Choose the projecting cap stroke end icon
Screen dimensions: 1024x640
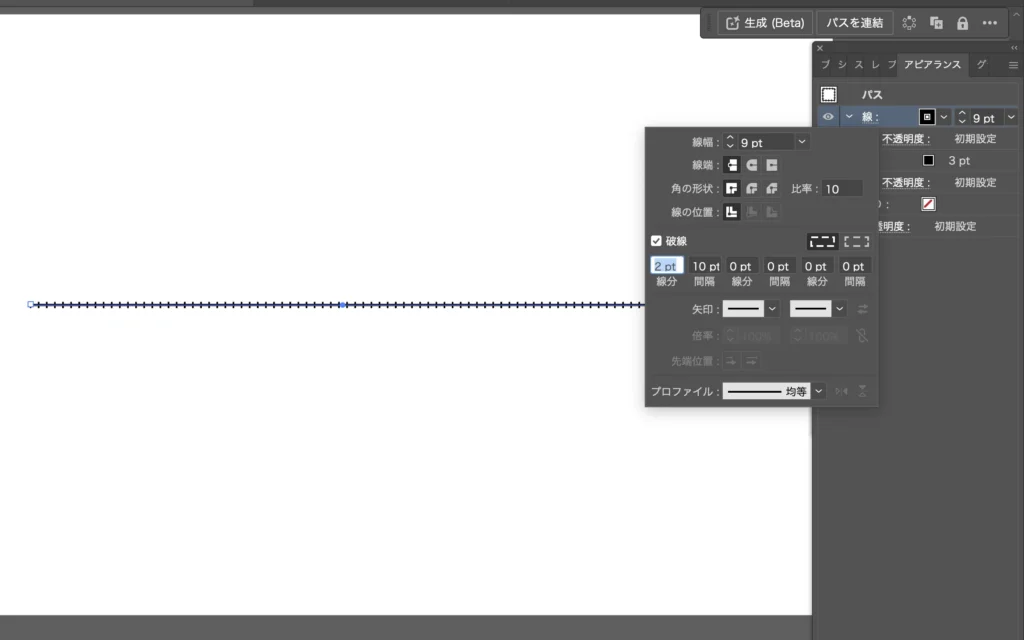(771, 165)
